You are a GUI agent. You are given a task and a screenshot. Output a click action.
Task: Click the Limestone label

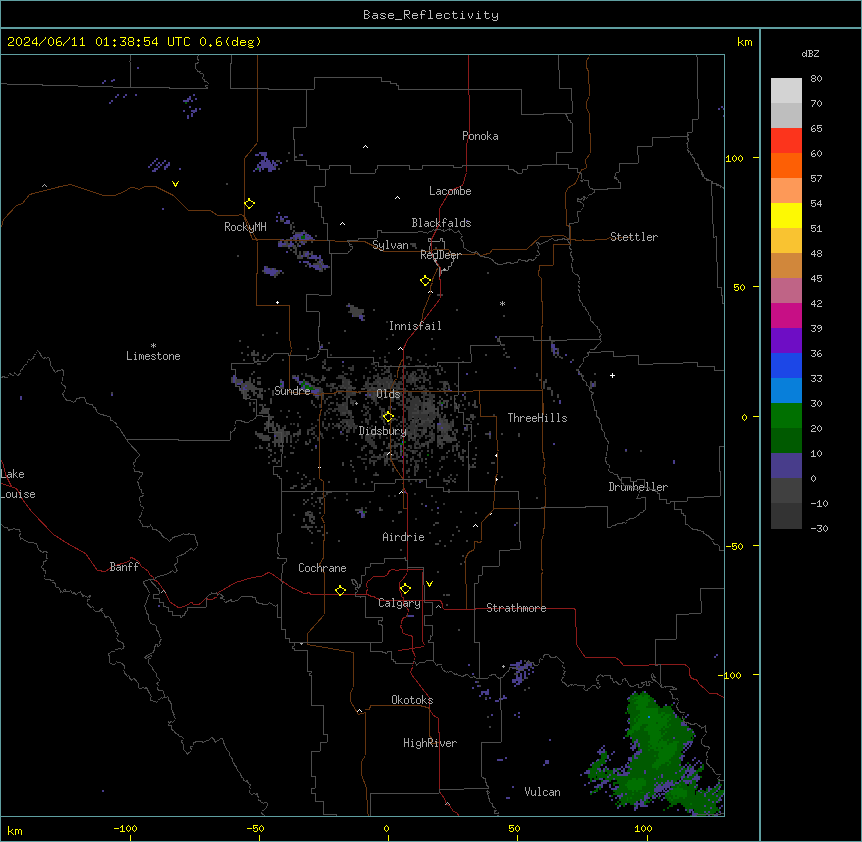tap(153, 356)
